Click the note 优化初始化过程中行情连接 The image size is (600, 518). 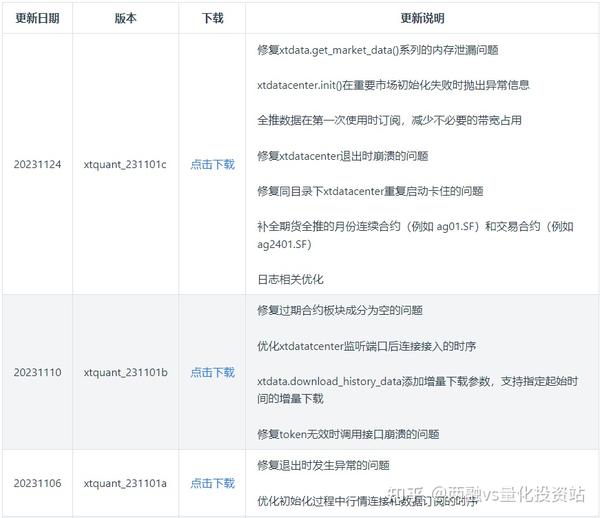pyautogui.click(x=367, y=501)
